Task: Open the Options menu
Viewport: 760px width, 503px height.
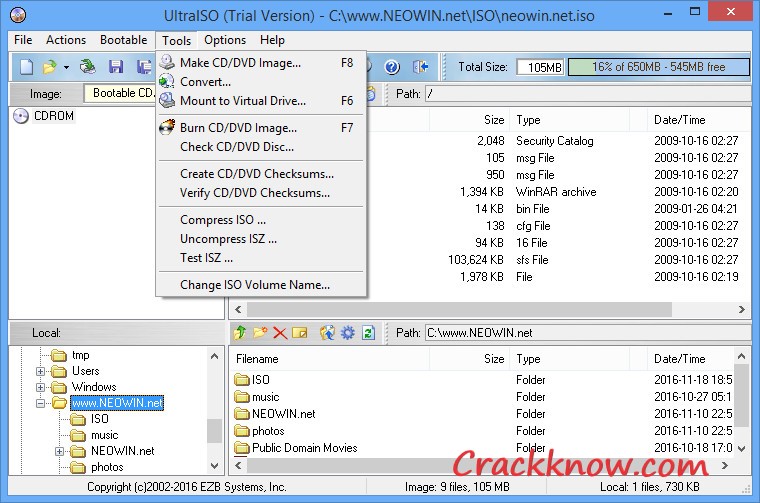Action: pos(225,40)
